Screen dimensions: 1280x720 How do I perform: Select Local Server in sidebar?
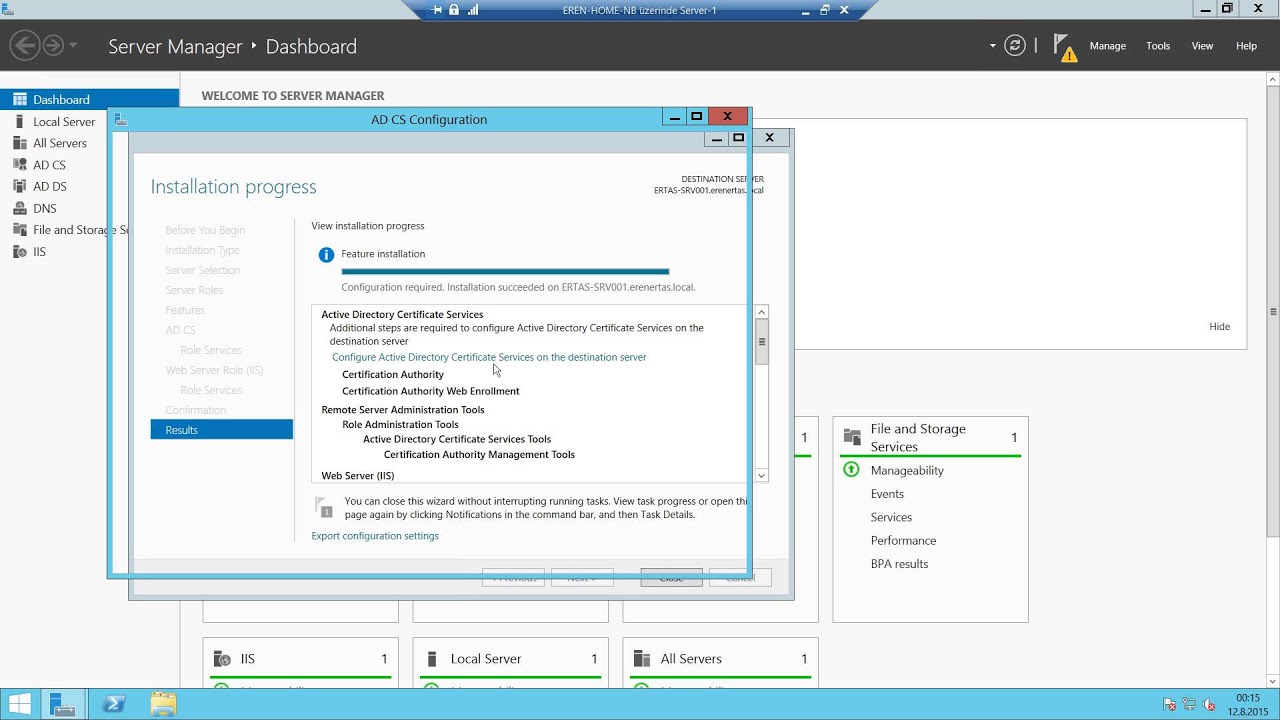(64, 121)
